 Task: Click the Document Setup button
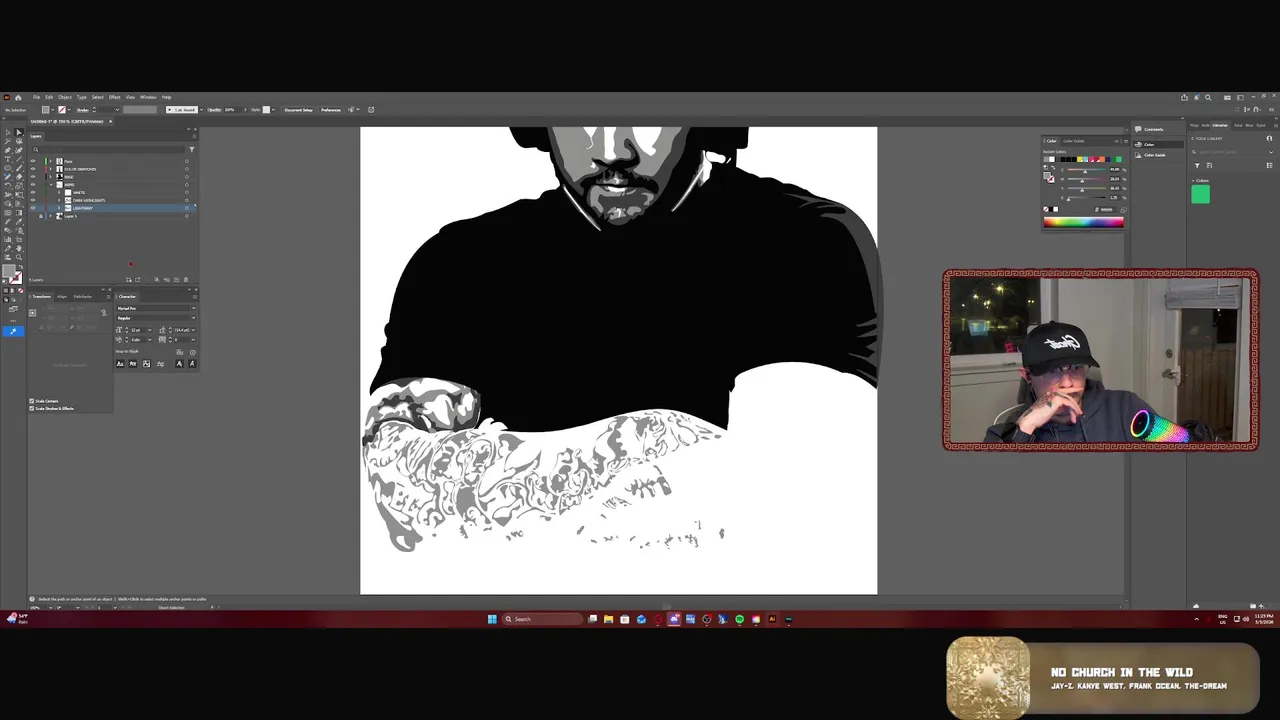[298, 110]
